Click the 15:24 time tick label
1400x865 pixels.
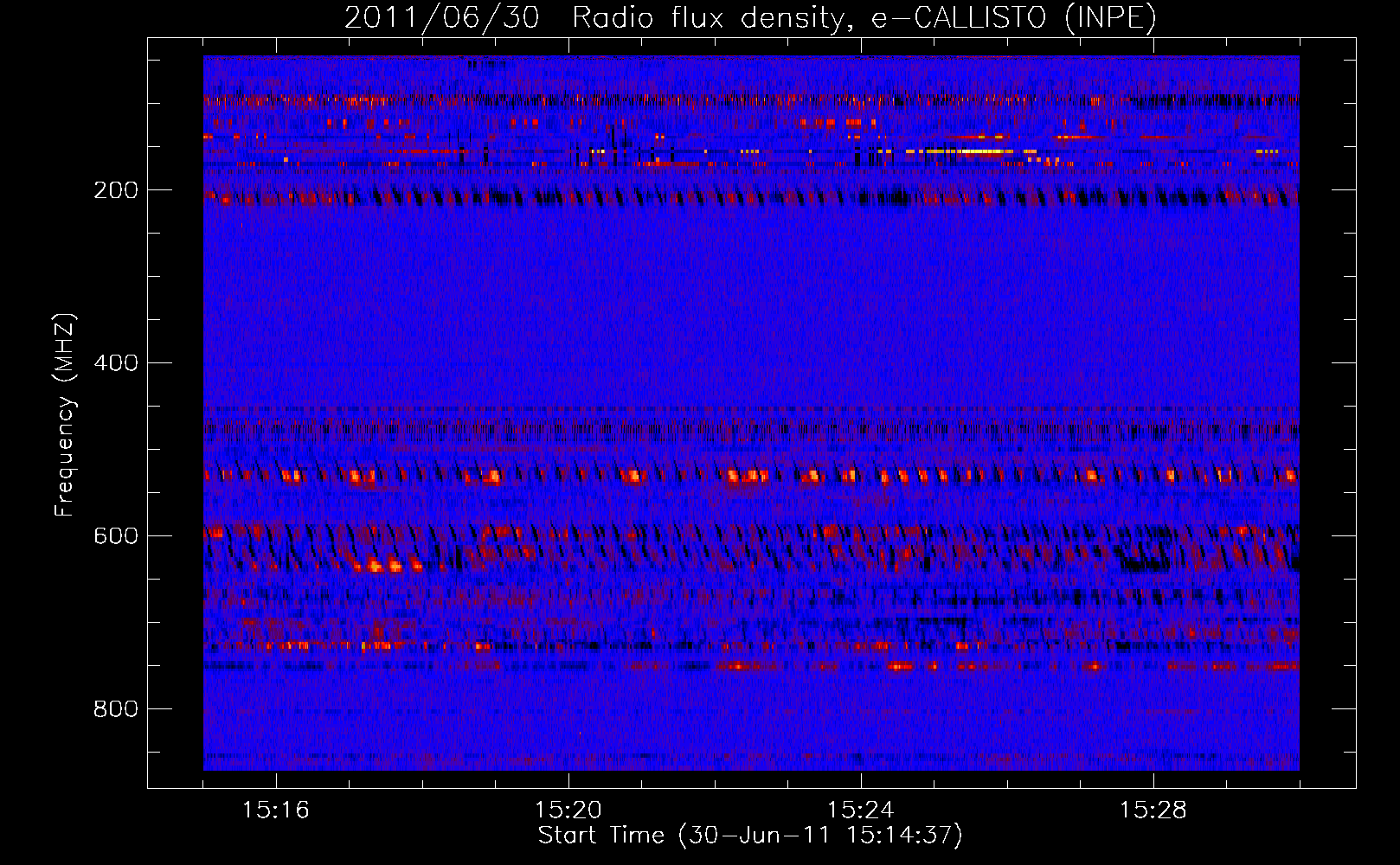pos(861,811)
